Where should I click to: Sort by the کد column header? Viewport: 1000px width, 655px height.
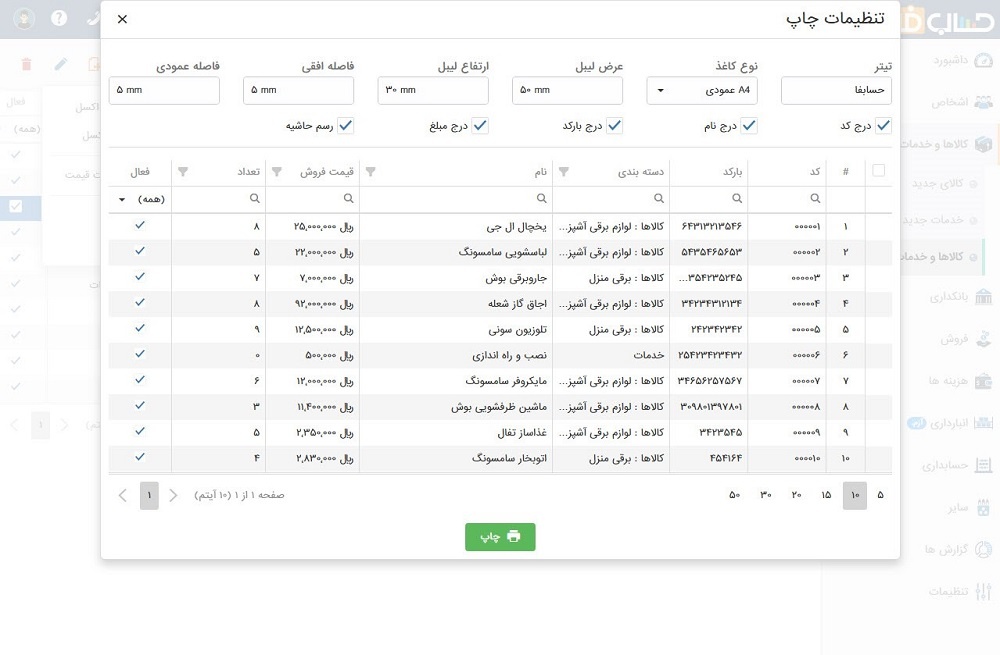(x=815, y=172)
